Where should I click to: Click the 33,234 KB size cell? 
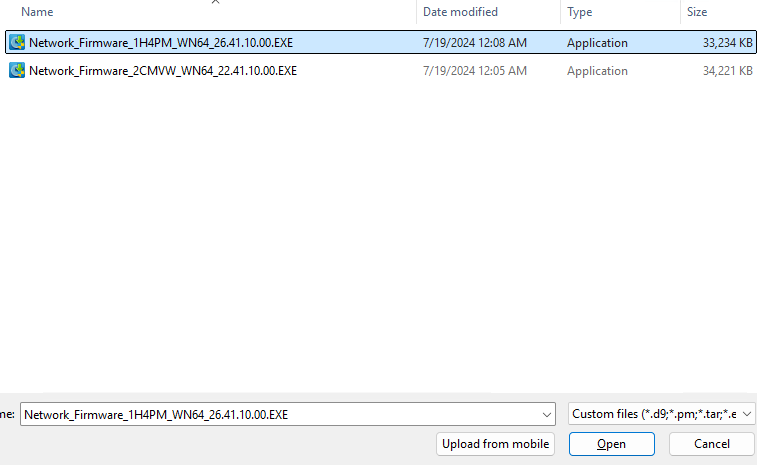click(727, 43)
